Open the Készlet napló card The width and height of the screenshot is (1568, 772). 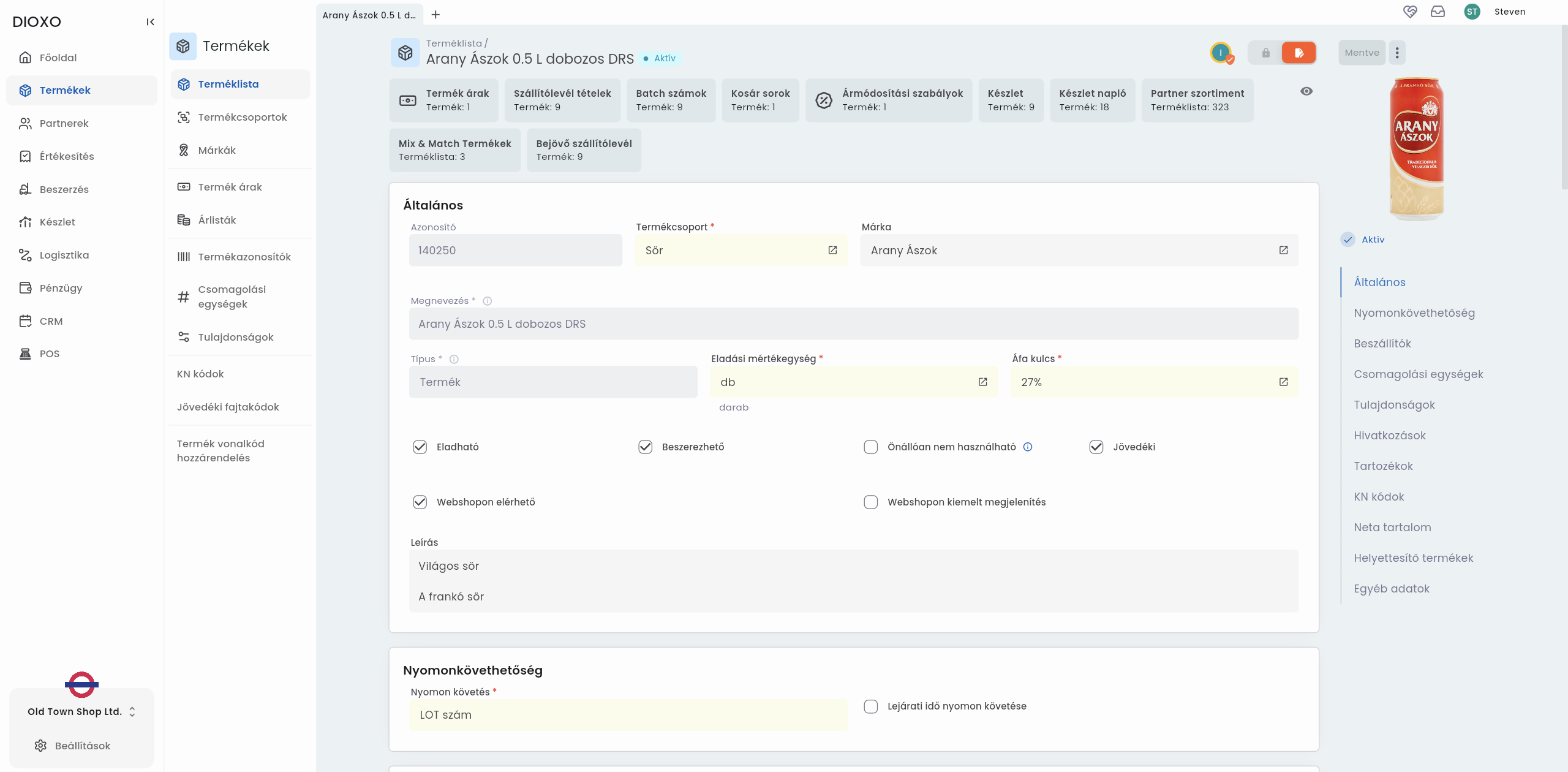(1092, 100)
